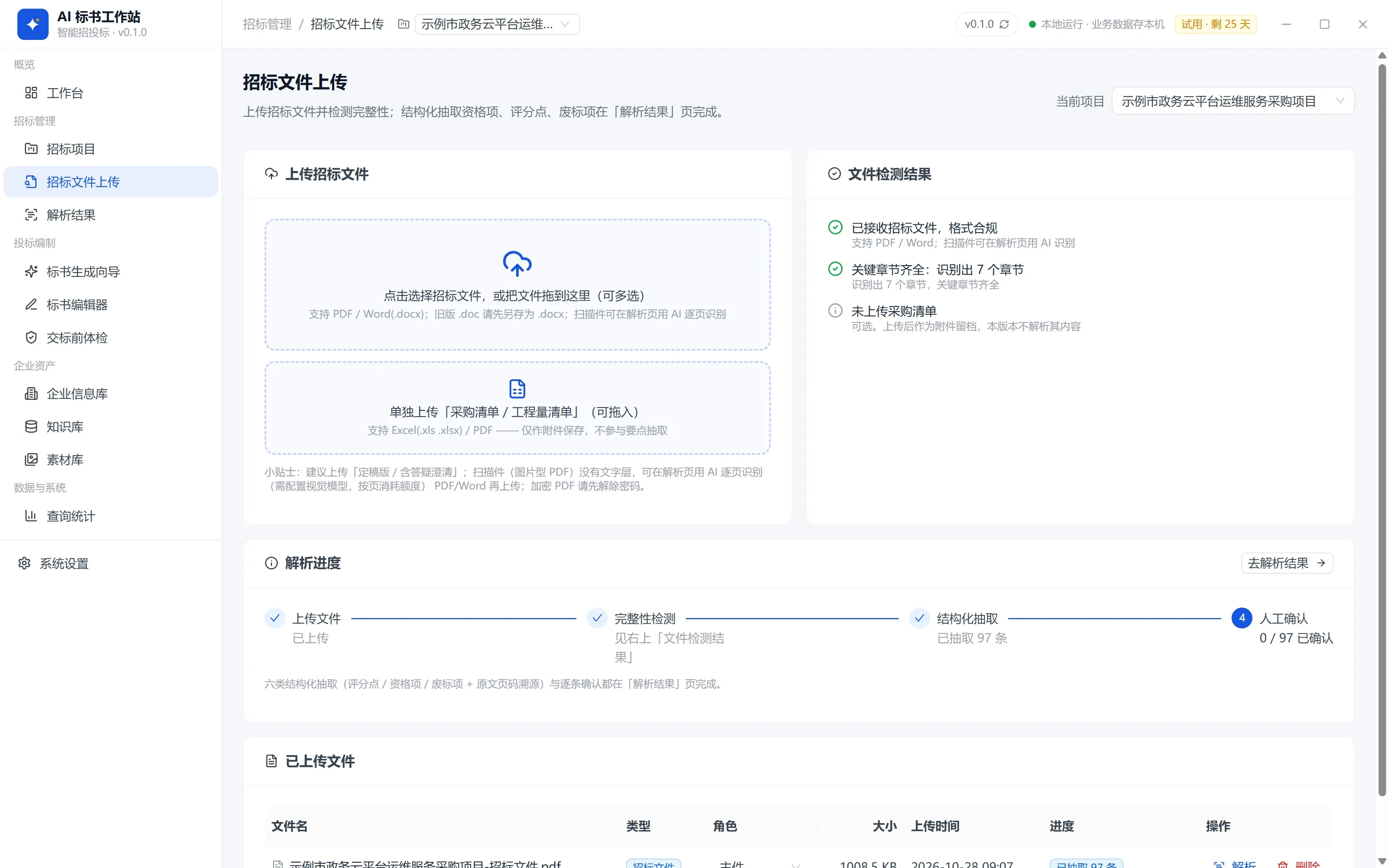Screen dimensions: 1389x868
Task: Click the 素材库 image icon
Action: point(31,460)
